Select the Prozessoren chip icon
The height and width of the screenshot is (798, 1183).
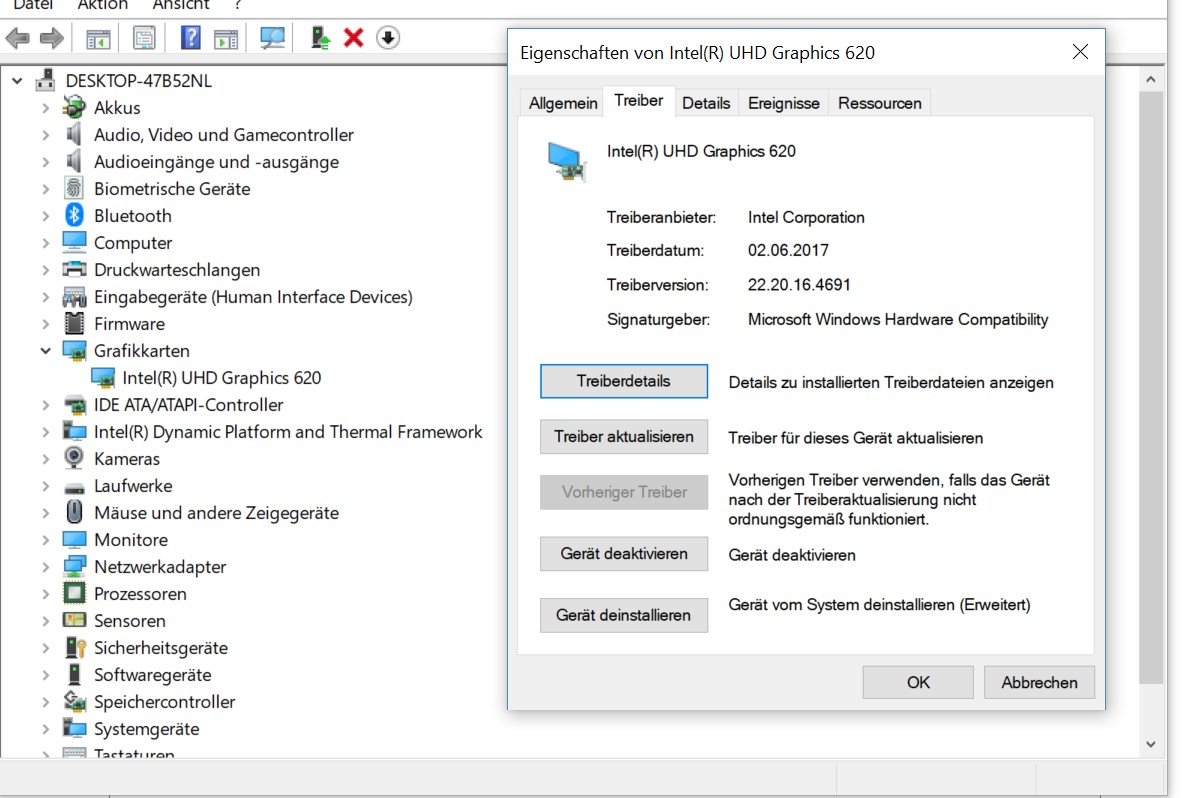coord(74,593)
